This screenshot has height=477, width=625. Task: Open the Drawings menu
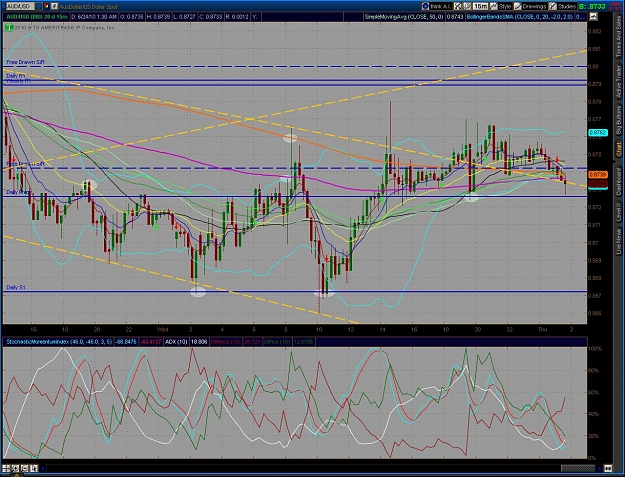[530, 6]
